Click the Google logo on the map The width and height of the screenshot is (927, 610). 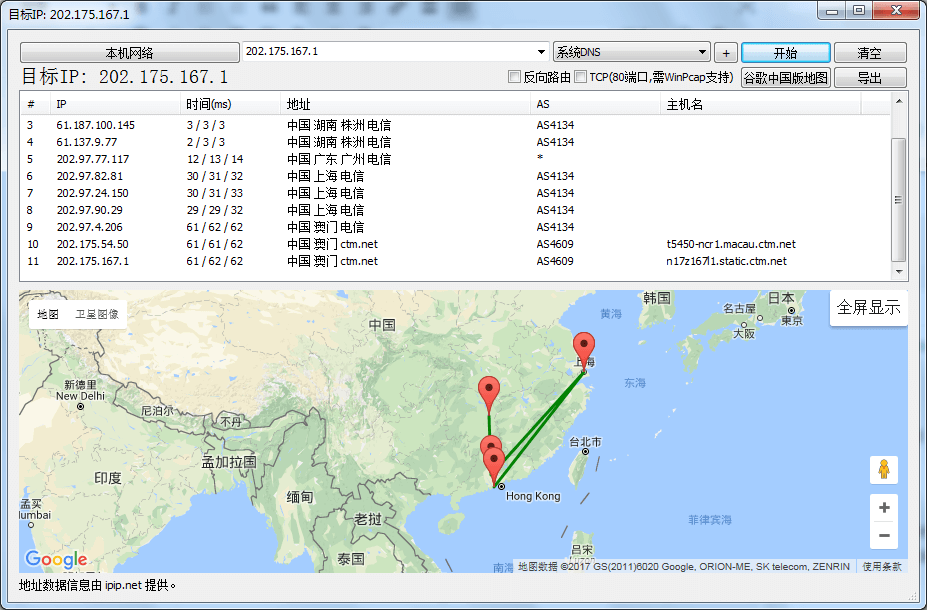pos(57,560)
